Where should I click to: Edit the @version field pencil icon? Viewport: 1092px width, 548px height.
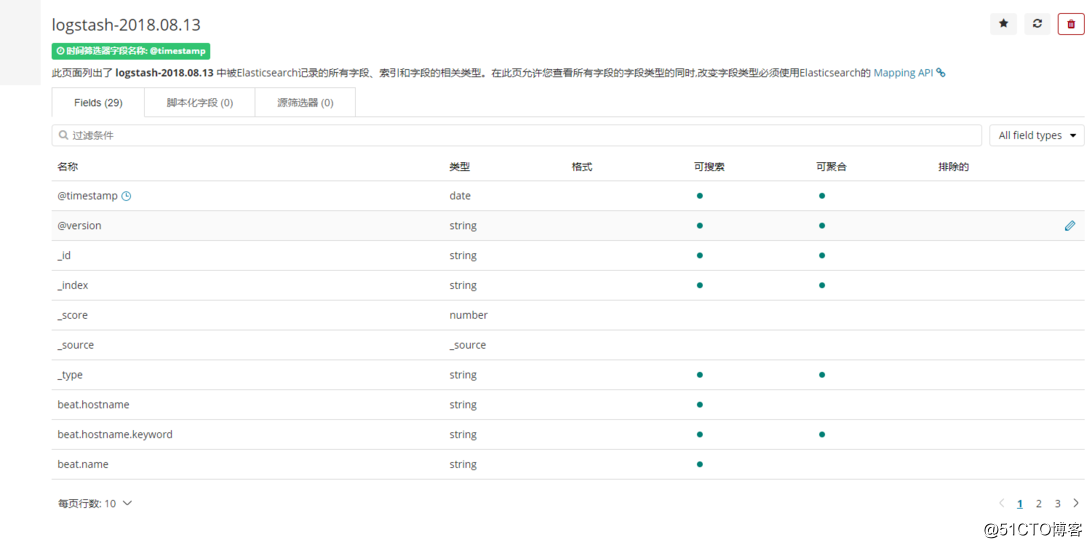click(x=1070, y=226)
